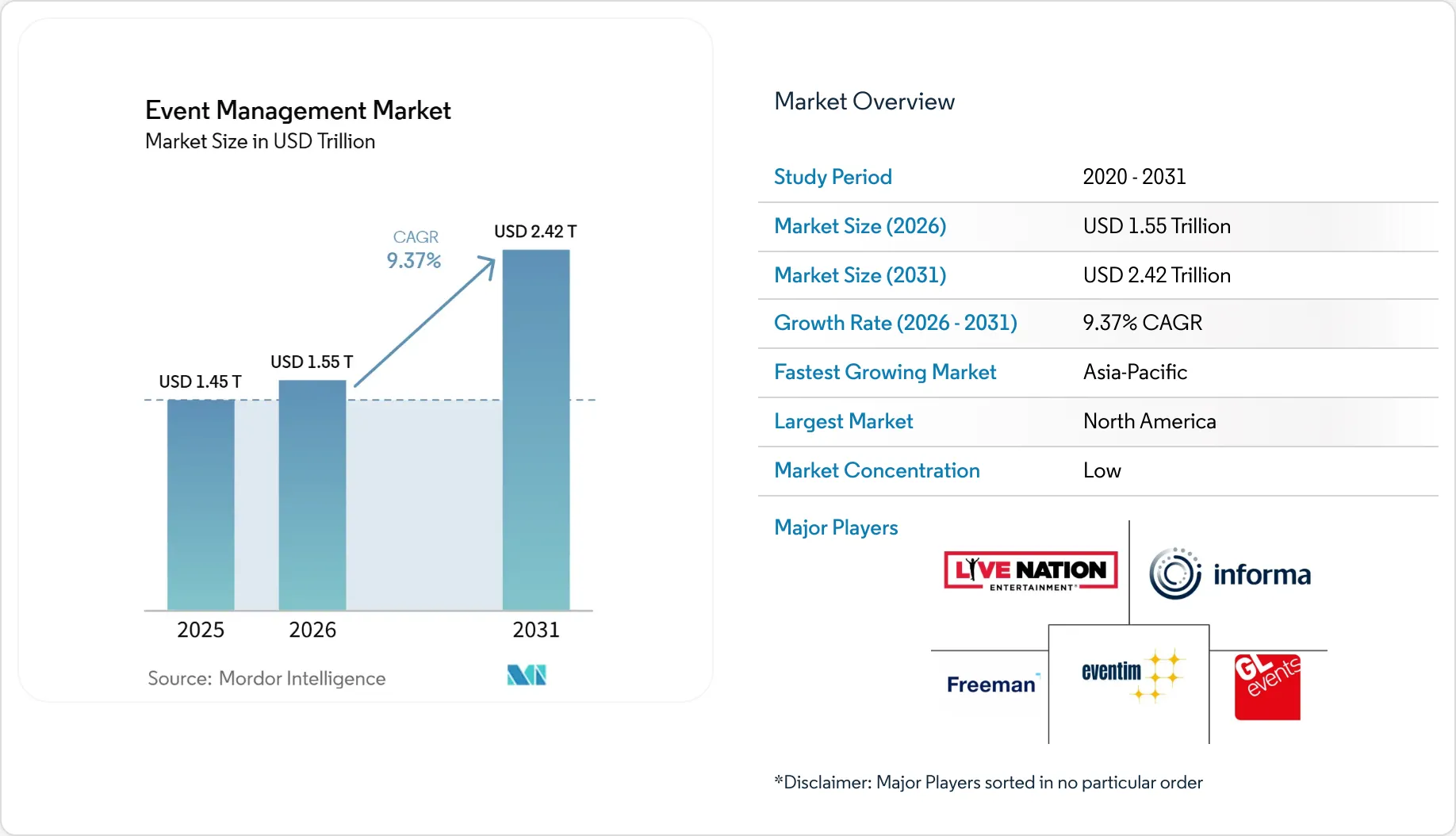
Task: Click the 2025 bar in the chart
Action: [x=201, y=504]
